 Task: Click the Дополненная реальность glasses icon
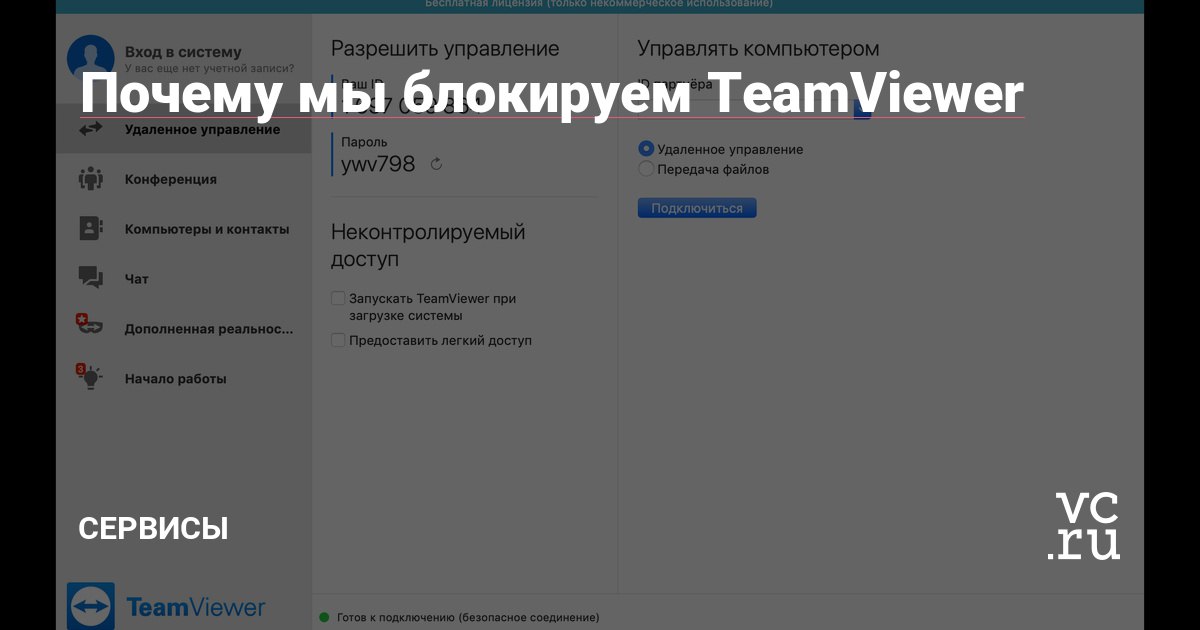(89, 324)
